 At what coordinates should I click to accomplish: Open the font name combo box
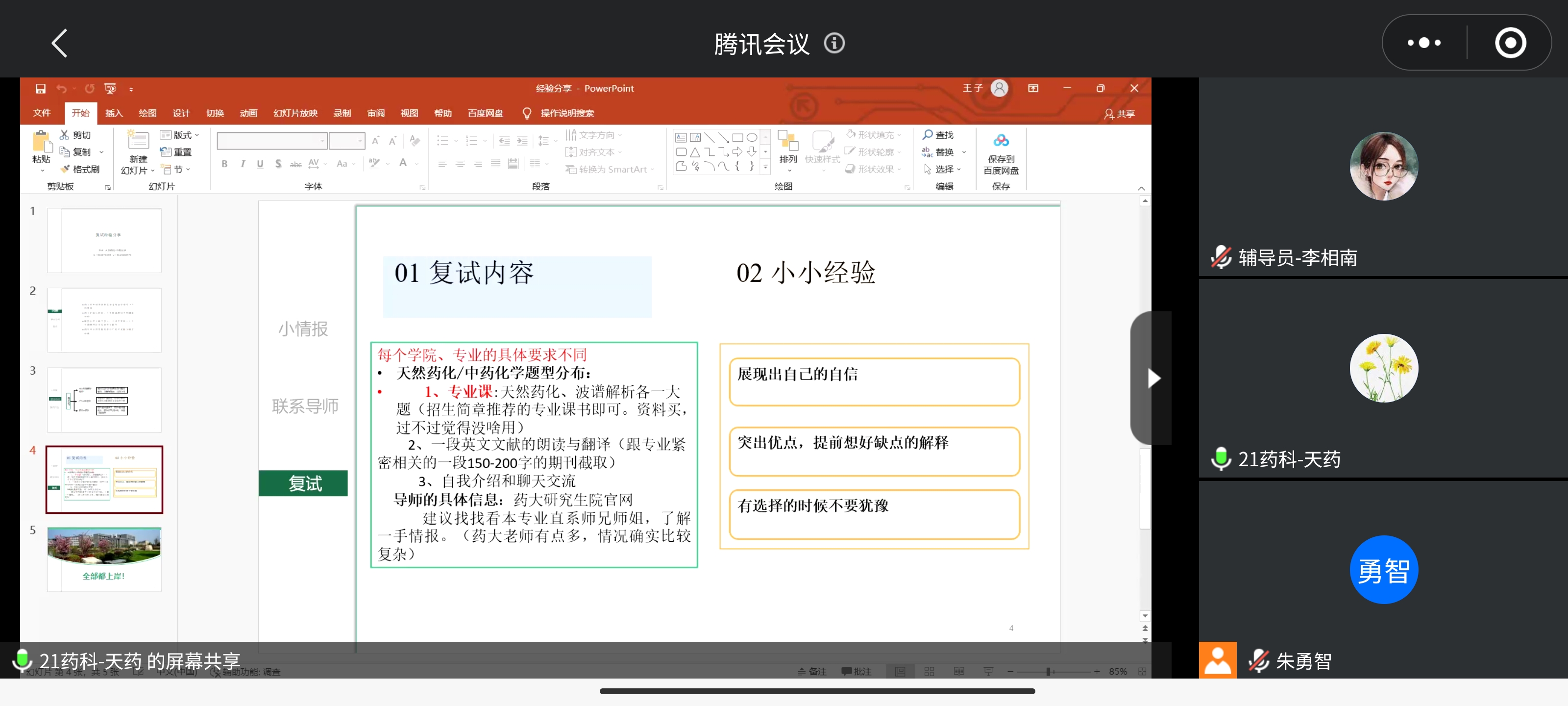[271, 141]
